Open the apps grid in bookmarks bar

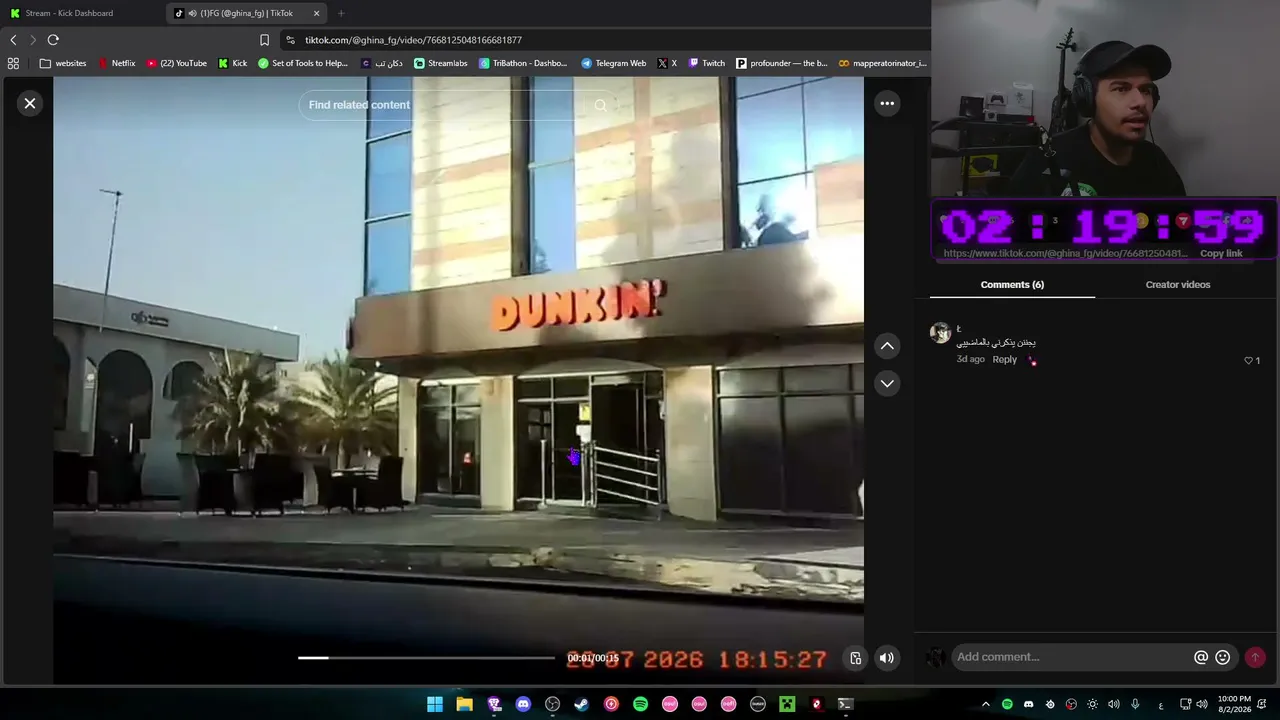click(x=13, y=63)
